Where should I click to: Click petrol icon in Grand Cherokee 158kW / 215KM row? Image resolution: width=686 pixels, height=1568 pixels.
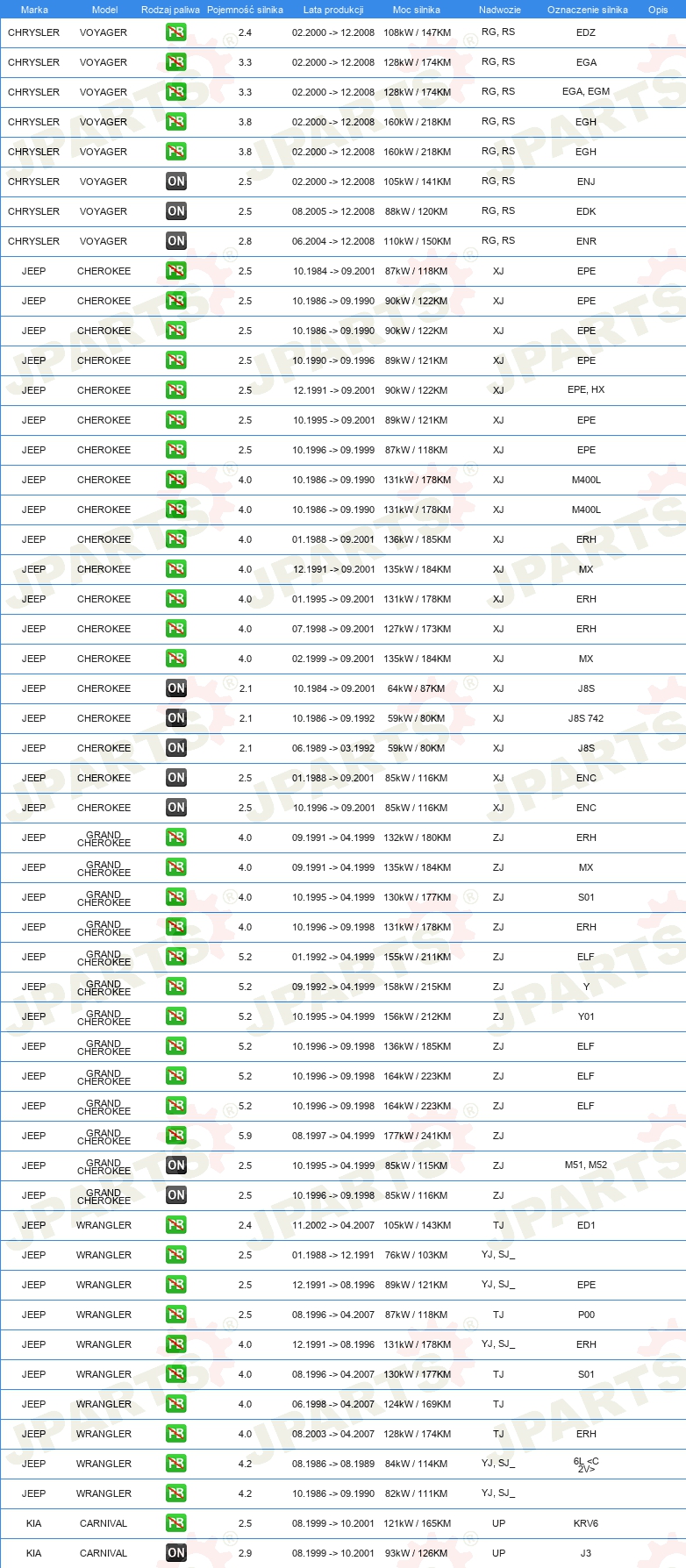[176, 987]
